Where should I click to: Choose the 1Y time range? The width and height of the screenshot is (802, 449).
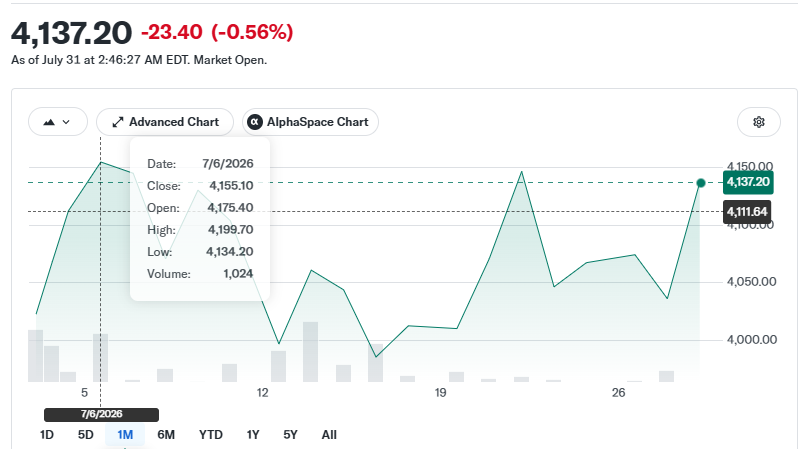253,435
